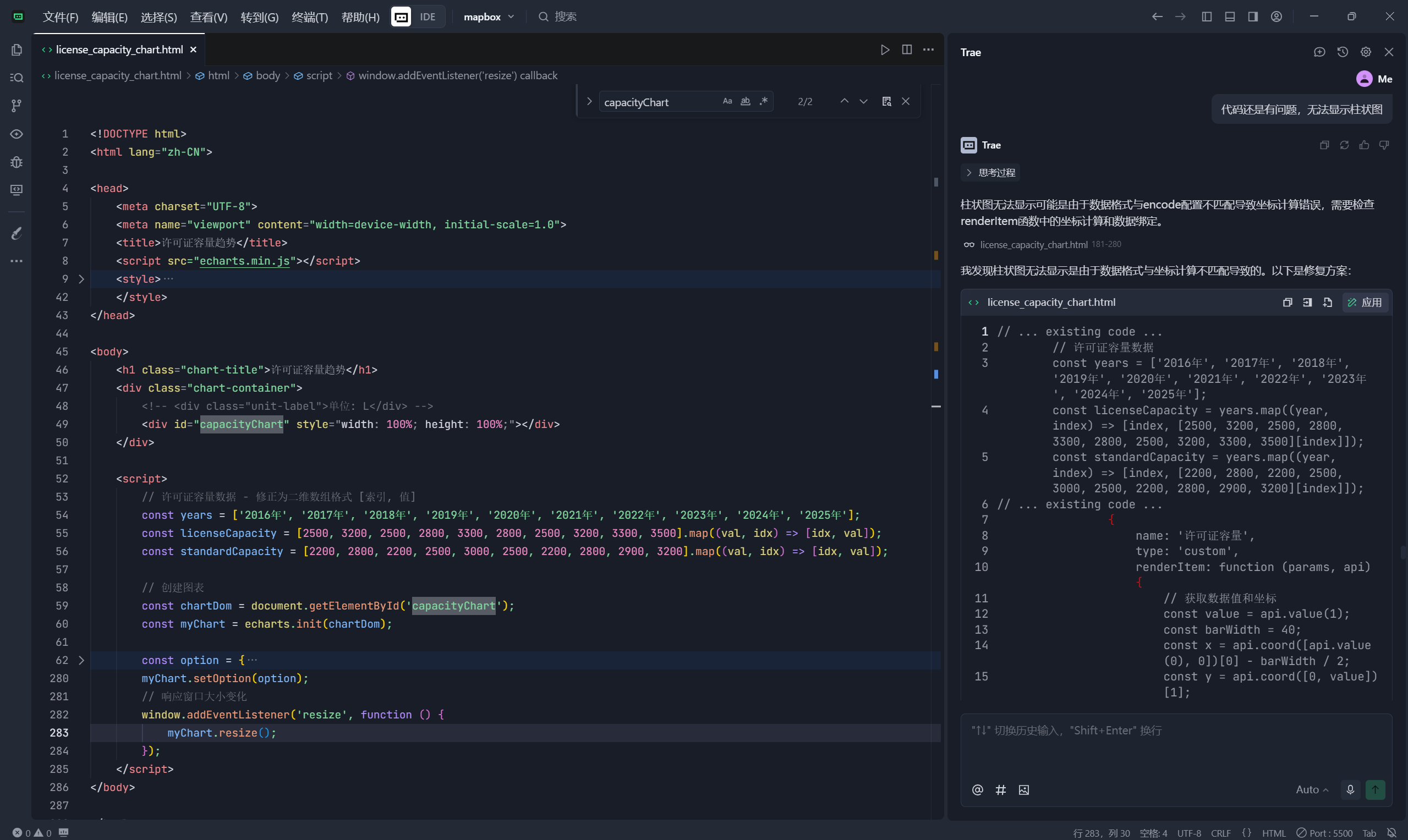Insert code block at cursor

coord(1307,302)
